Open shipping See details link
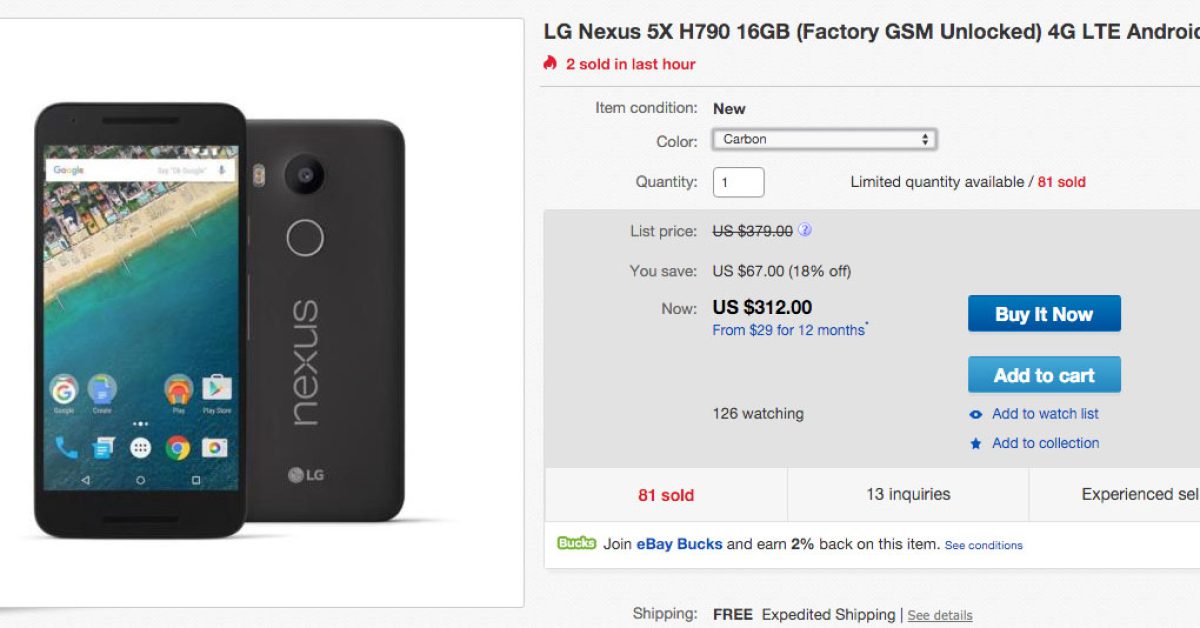 tap(939, 615)
